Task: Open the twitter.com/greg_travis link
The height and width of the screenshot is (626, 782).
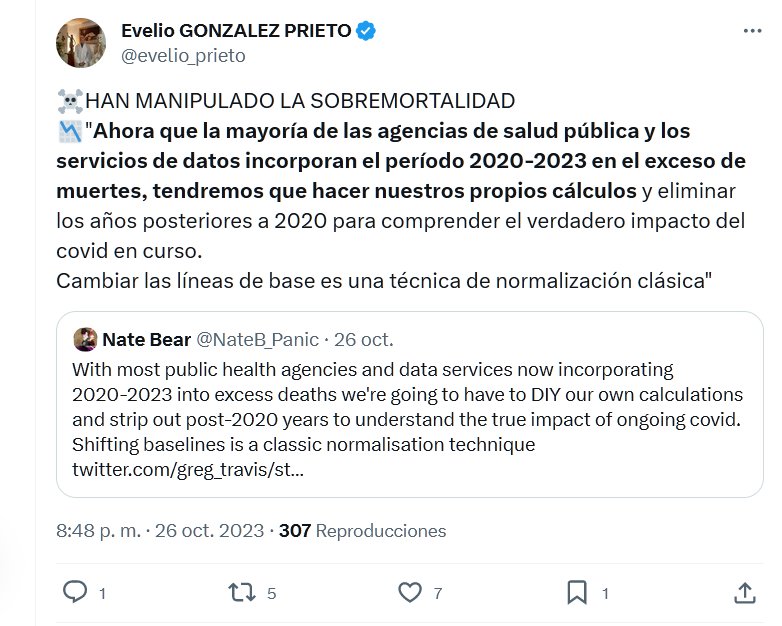Action: [188, 469]
